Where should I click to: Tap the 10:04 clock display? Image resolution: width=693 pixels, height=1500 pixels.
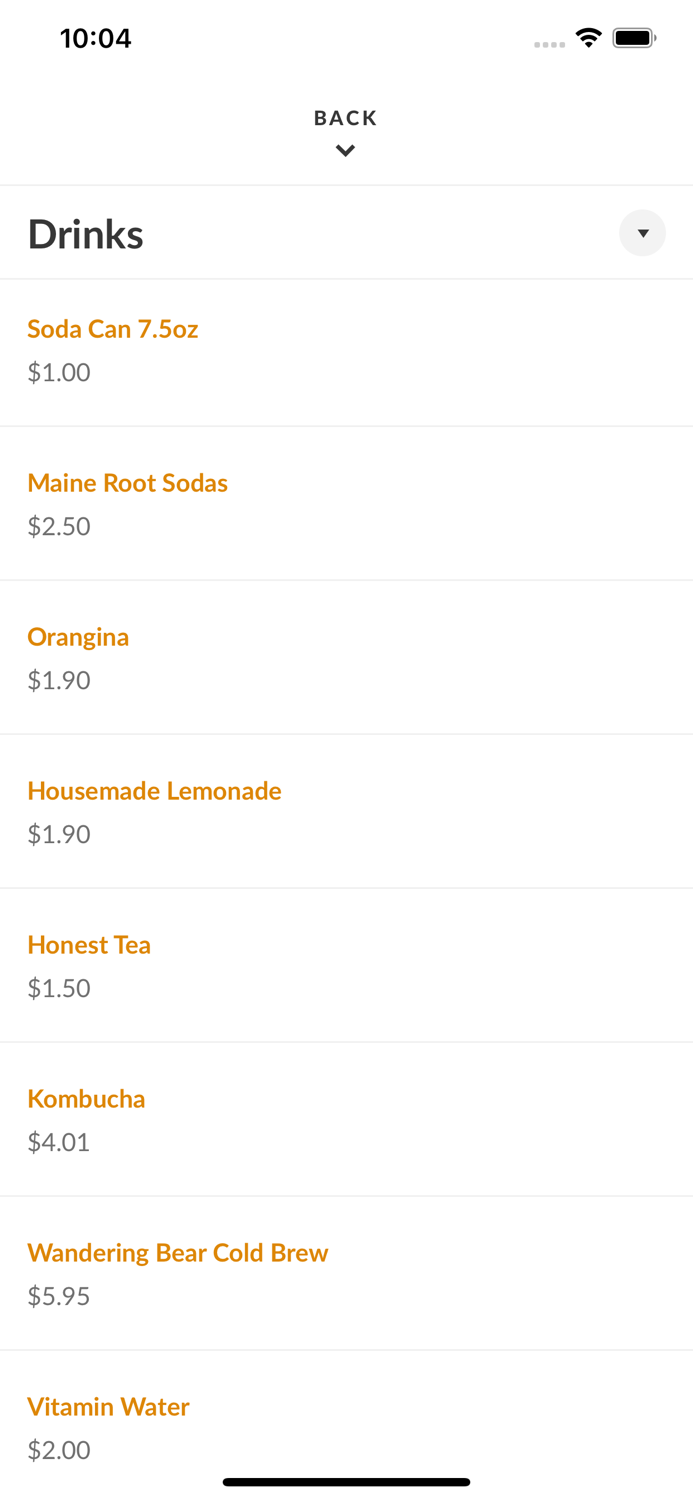pos(96,38)
